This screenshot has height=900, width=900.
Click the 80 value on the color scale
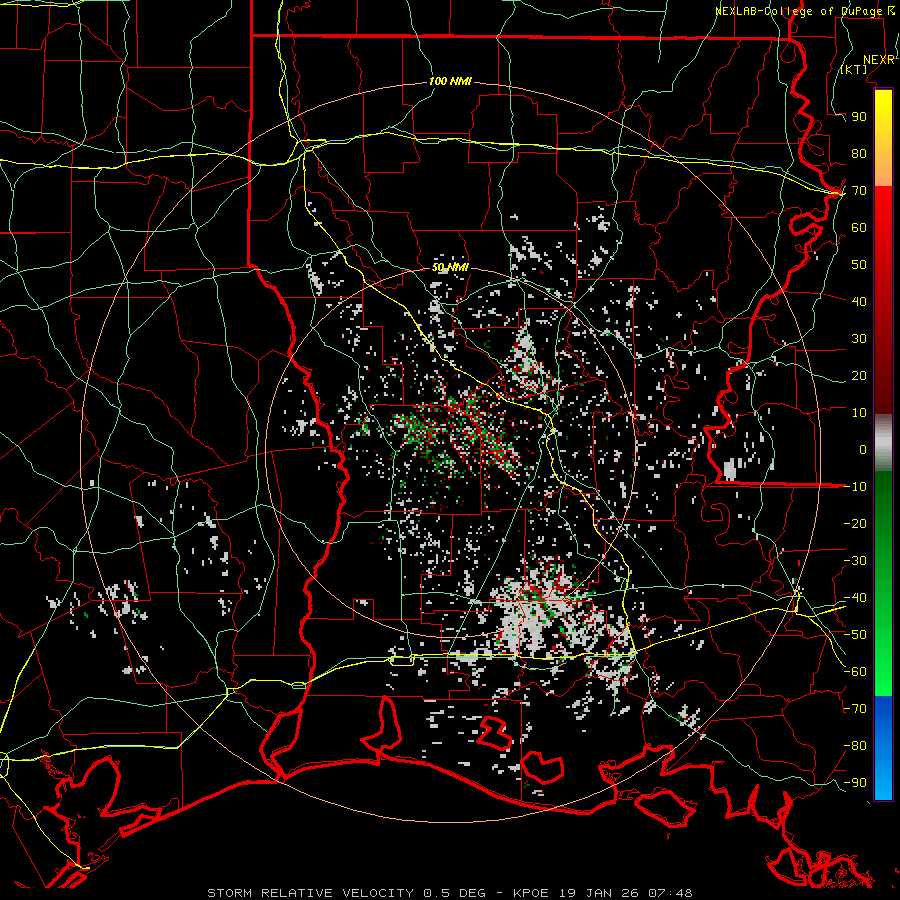859,154
